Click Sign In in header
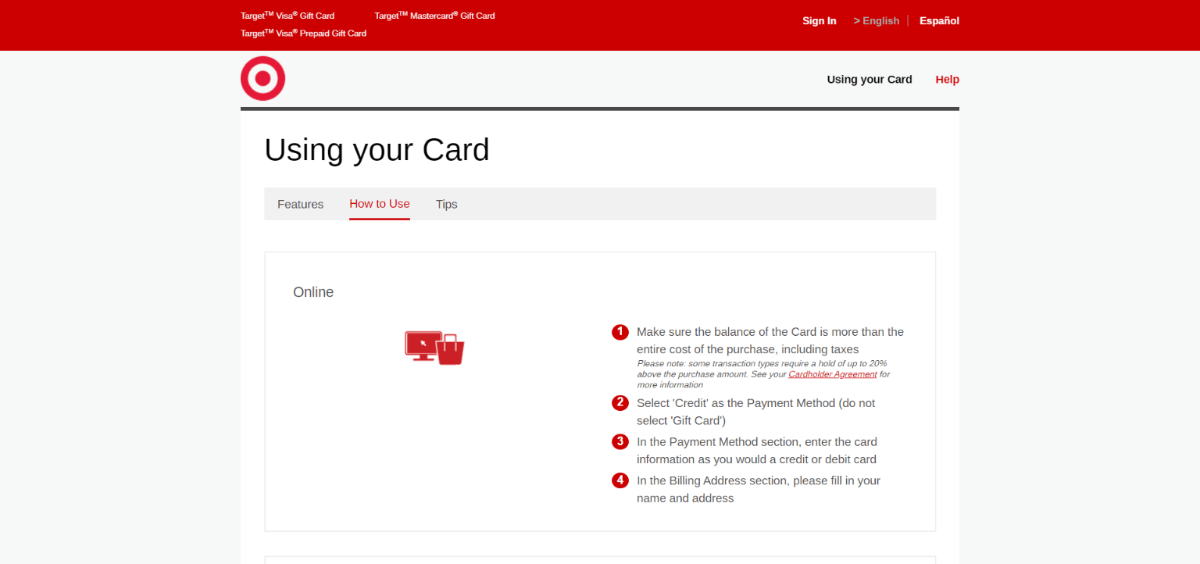Screen dimensions: 1200x564 click(819, 21)
